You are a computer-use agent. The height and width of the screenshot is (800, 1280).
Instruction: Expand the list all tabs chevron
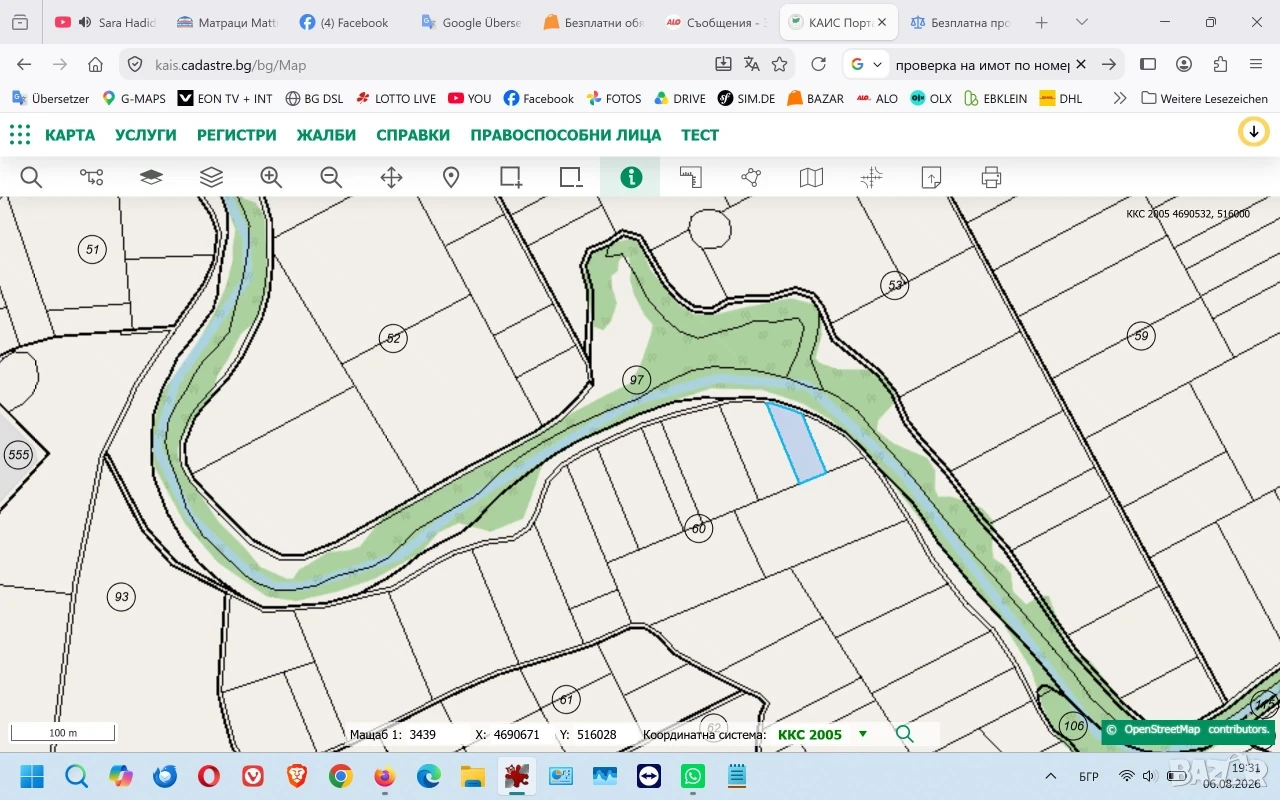click(x=1081, y=22)
